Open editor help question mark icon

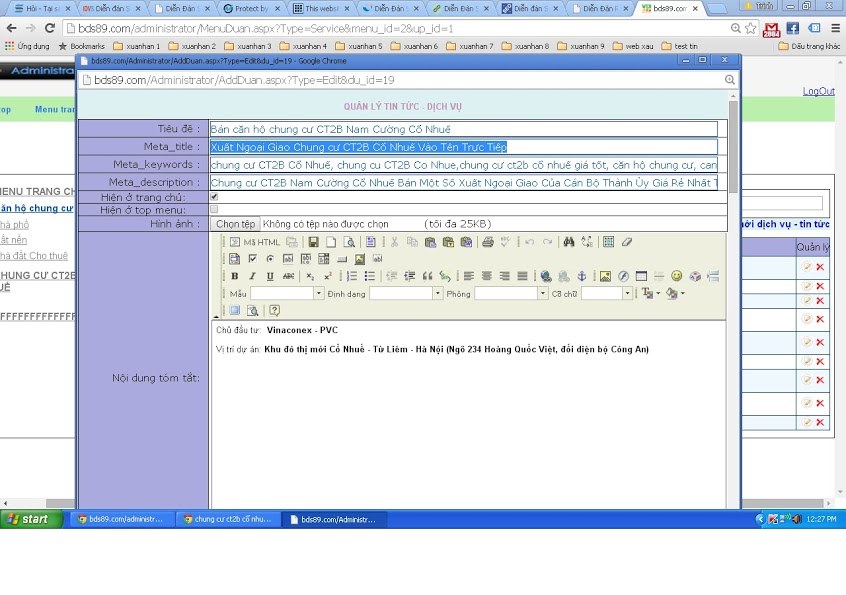pyautogui.click(x=275, y=310)
